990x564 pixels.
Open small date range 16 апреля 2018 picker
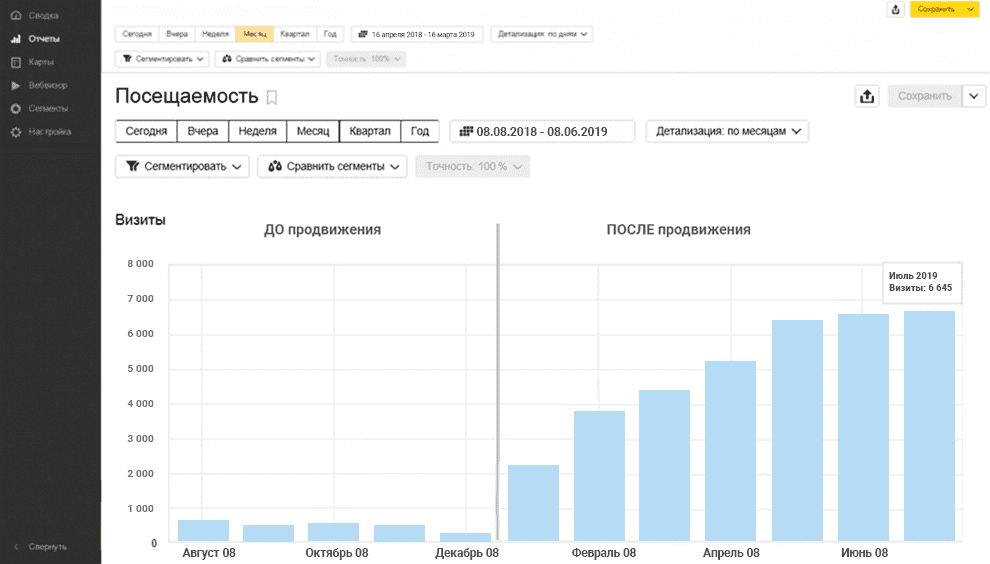[x=417, y=34]
